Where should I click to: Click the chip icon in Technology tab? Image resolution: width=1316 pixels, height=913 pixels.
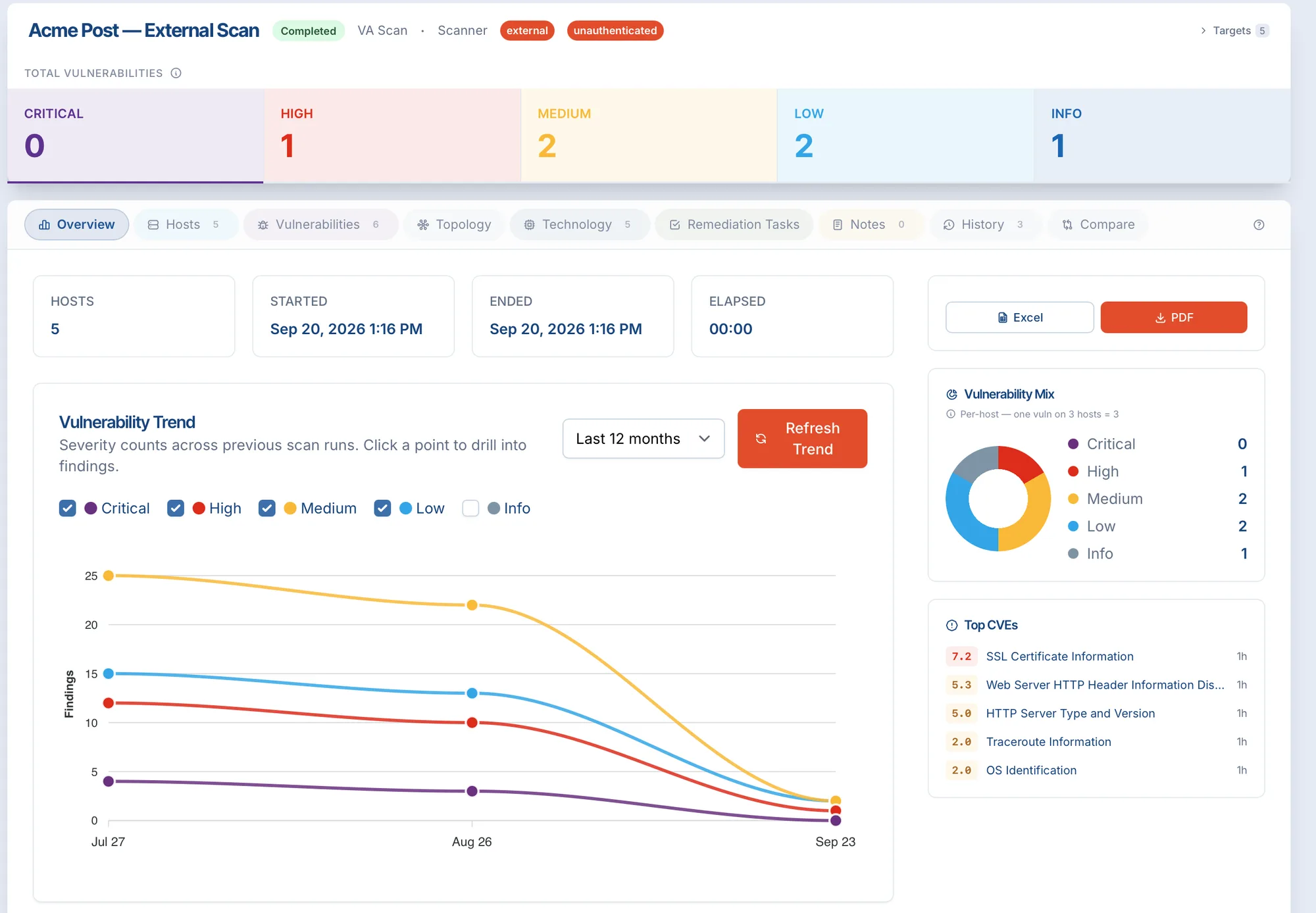(x=529, y=225)
